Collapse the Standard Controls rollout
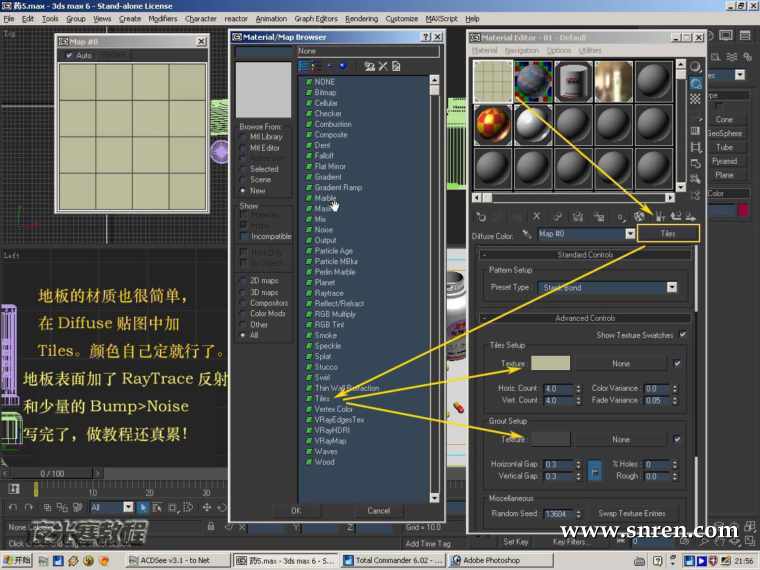This screenshot has height=570, width=760. coord(585,254)
